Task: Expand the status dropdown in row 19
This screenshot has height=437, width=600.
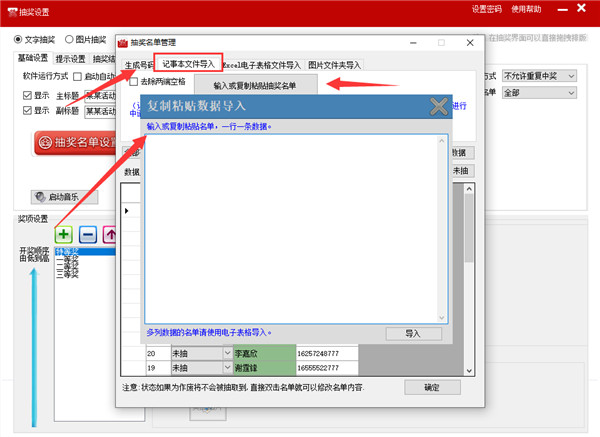Action: click(227, 368)
